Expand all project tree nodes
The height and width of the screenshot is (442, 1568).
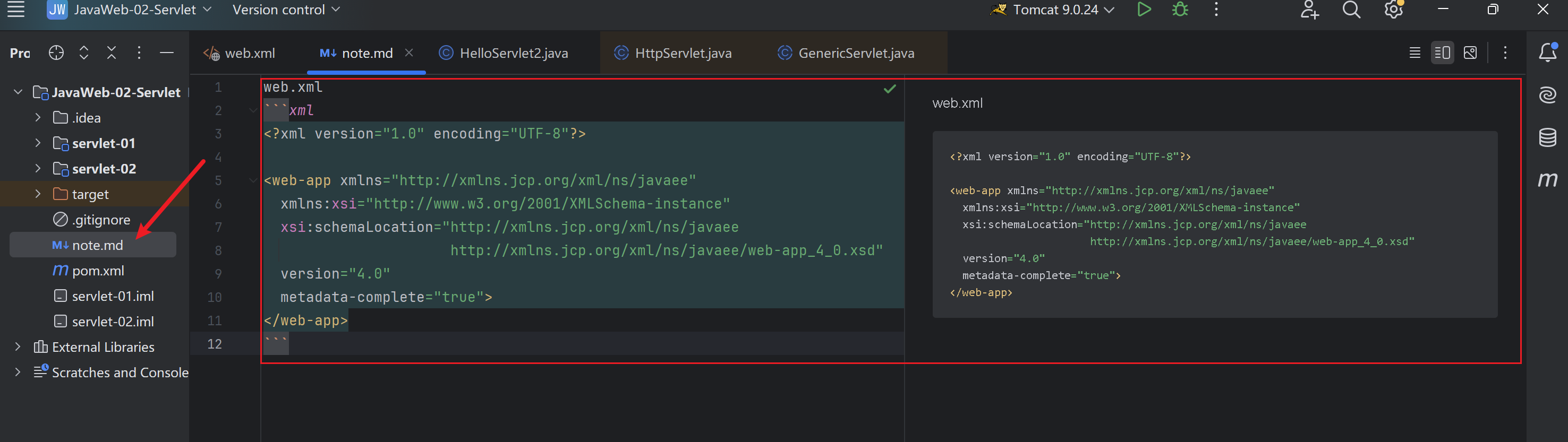point(84,53)
